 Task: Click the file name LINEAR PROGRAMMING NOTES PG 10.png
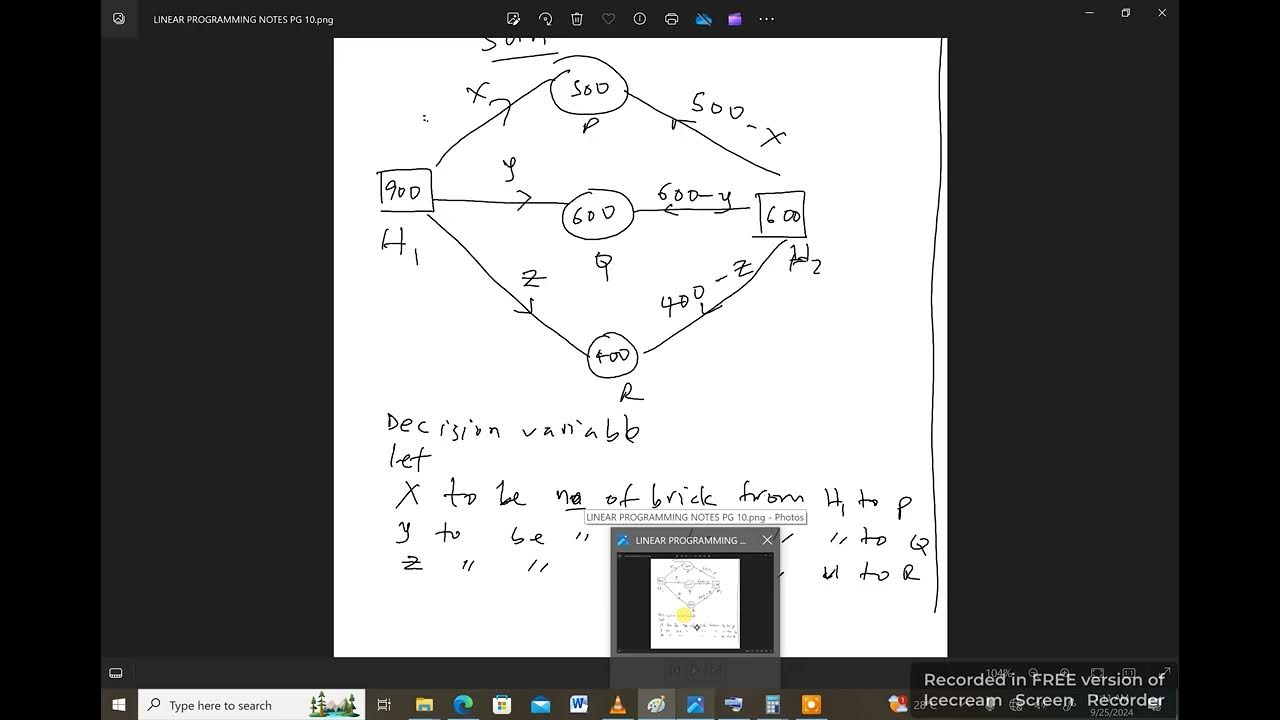[243, 19]
